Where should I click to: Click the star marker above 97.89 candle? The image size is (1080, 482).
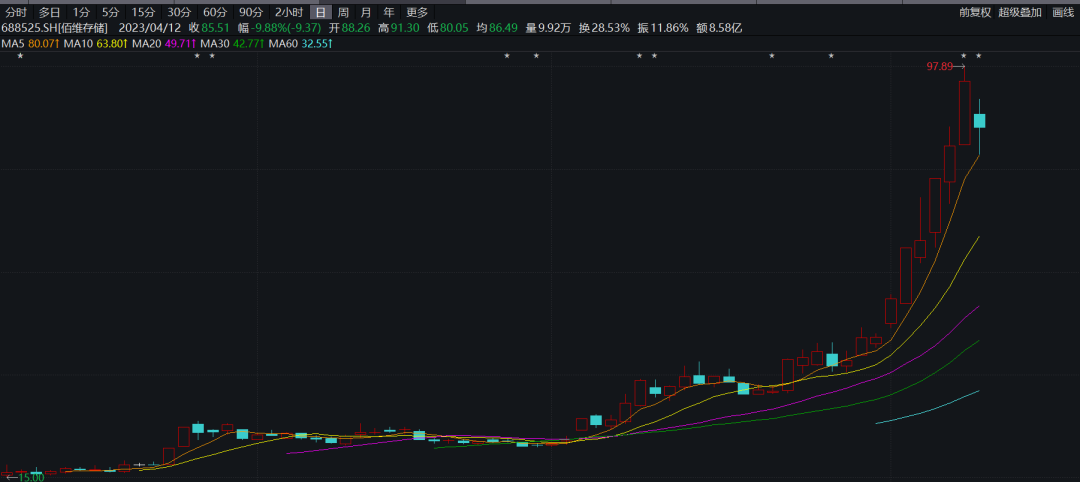pos(964,56)
